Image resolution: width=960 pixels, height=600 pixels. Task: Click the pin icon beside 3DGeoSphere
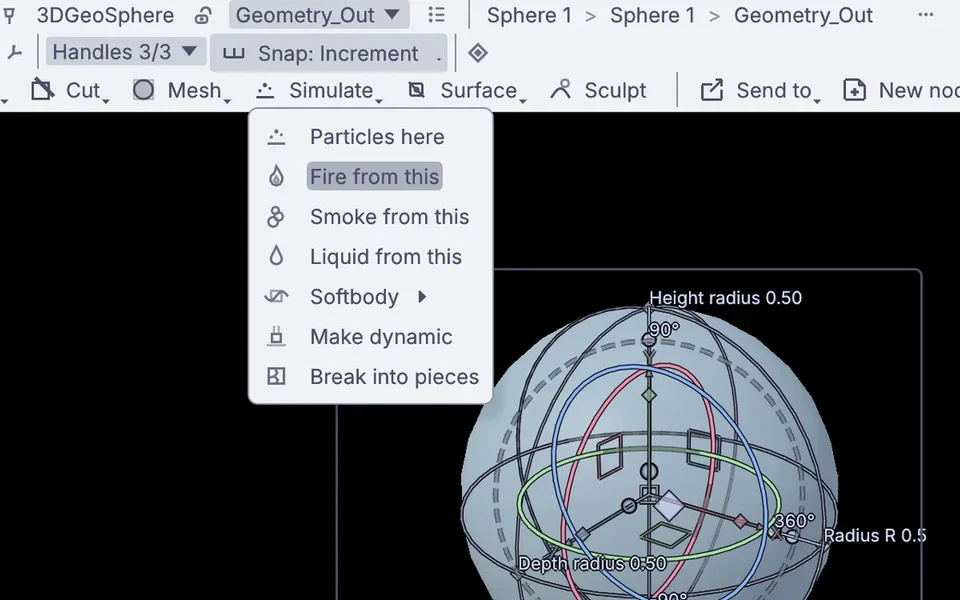coord(9,15)
